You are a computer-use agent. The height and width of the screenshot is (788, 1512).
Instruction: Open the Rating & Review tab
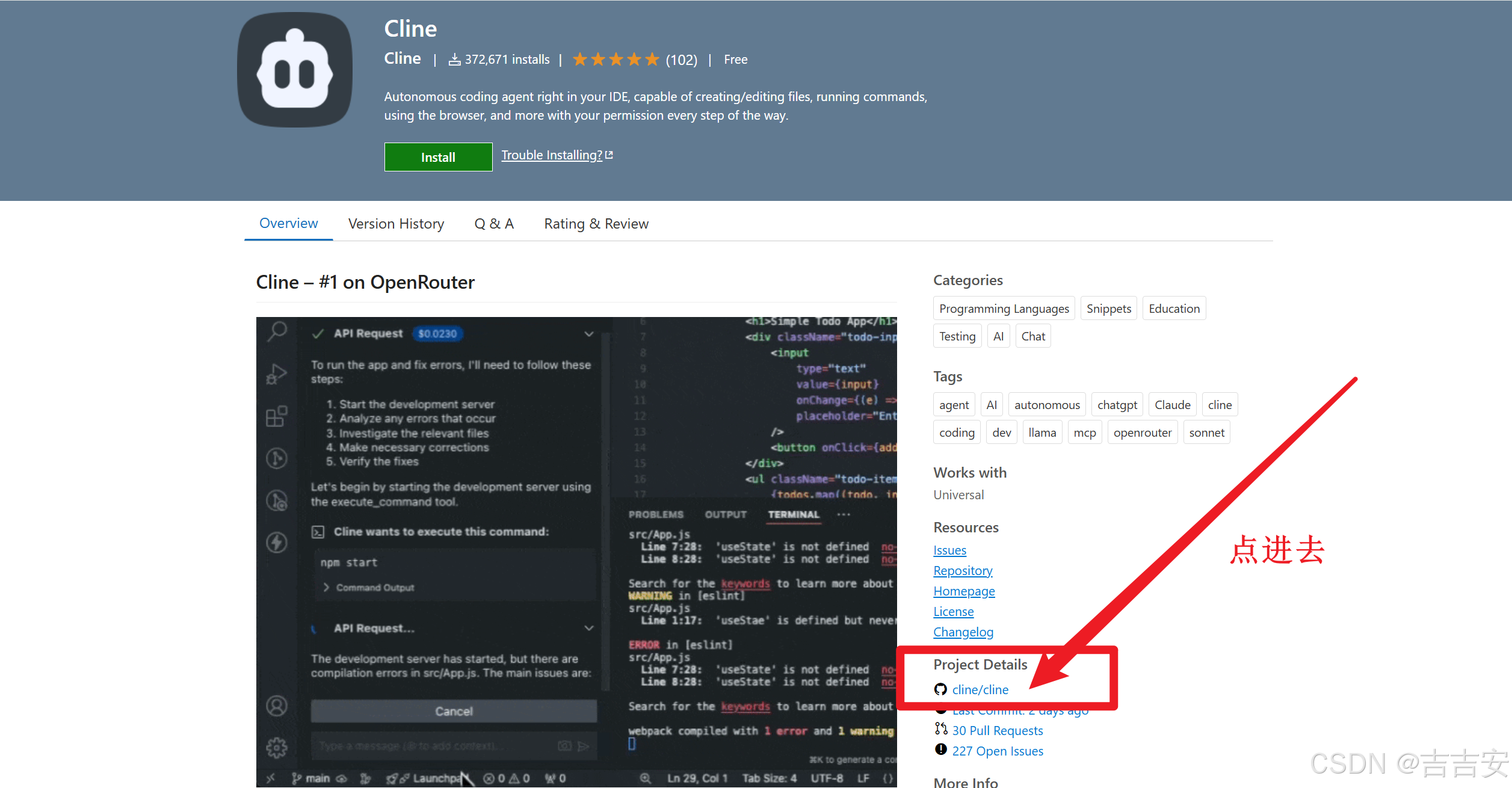596,224
